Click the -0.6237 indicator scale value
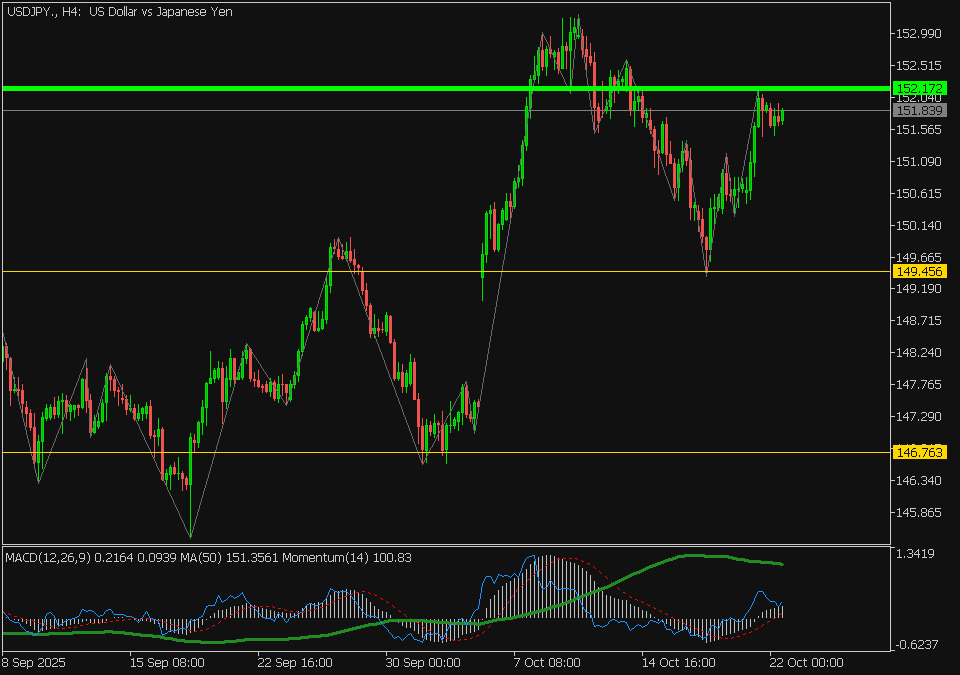Screen dimensions: 960x675 click(916, 644)
